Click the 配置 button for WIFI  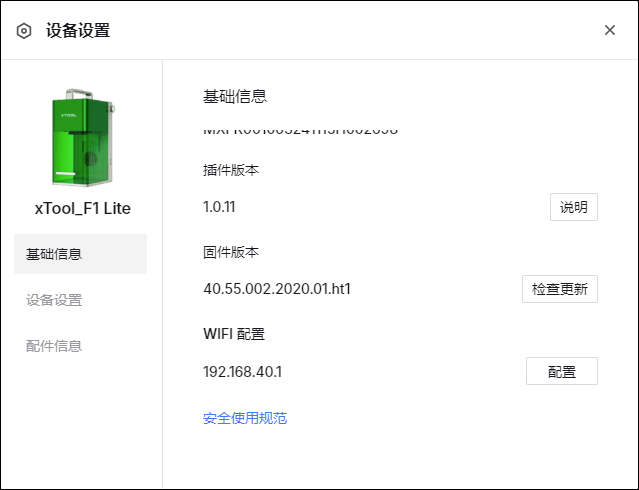(562, 371)
